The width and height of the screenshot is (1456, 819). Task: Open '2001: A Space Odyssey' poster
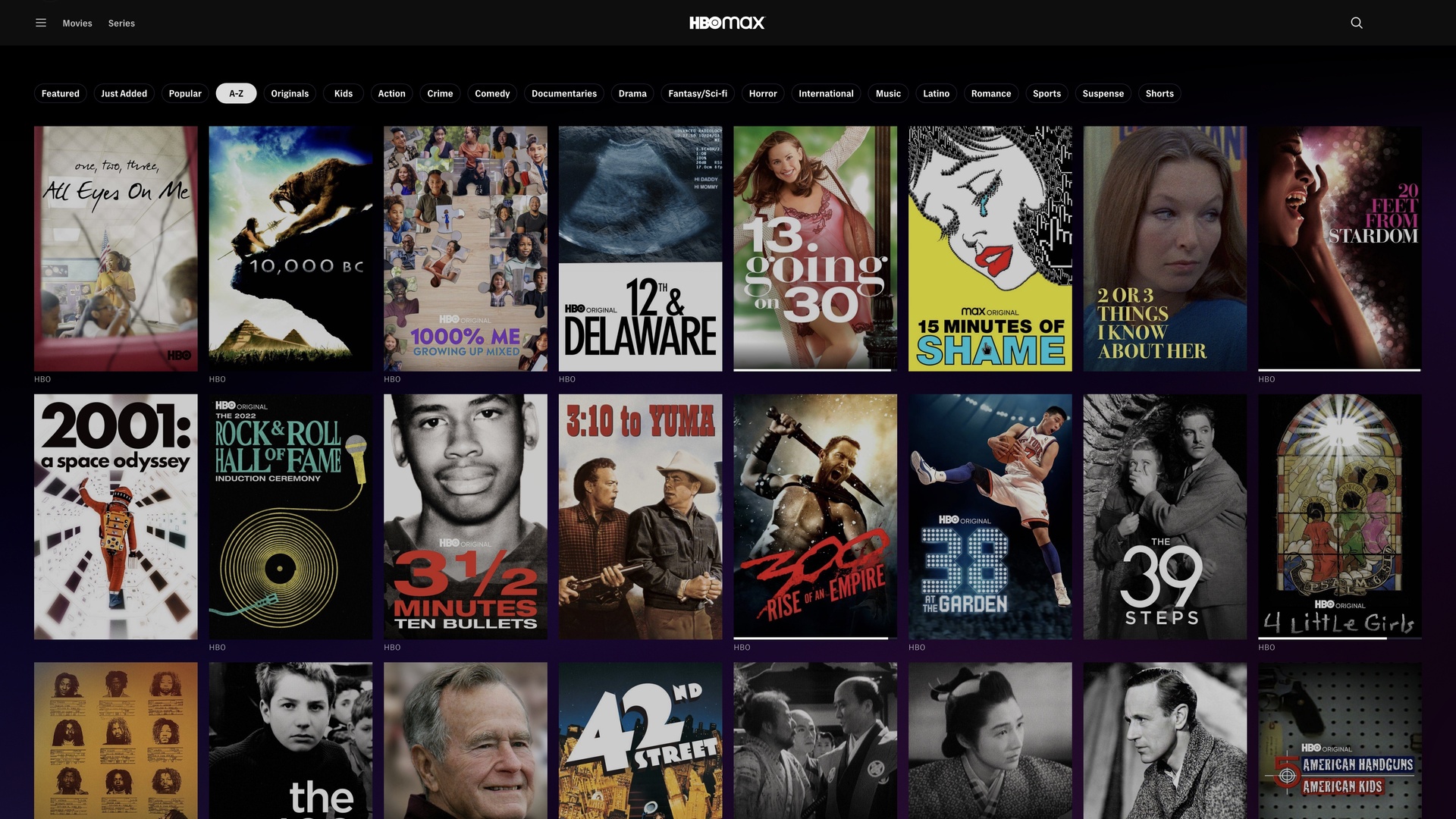pos(116,516)
